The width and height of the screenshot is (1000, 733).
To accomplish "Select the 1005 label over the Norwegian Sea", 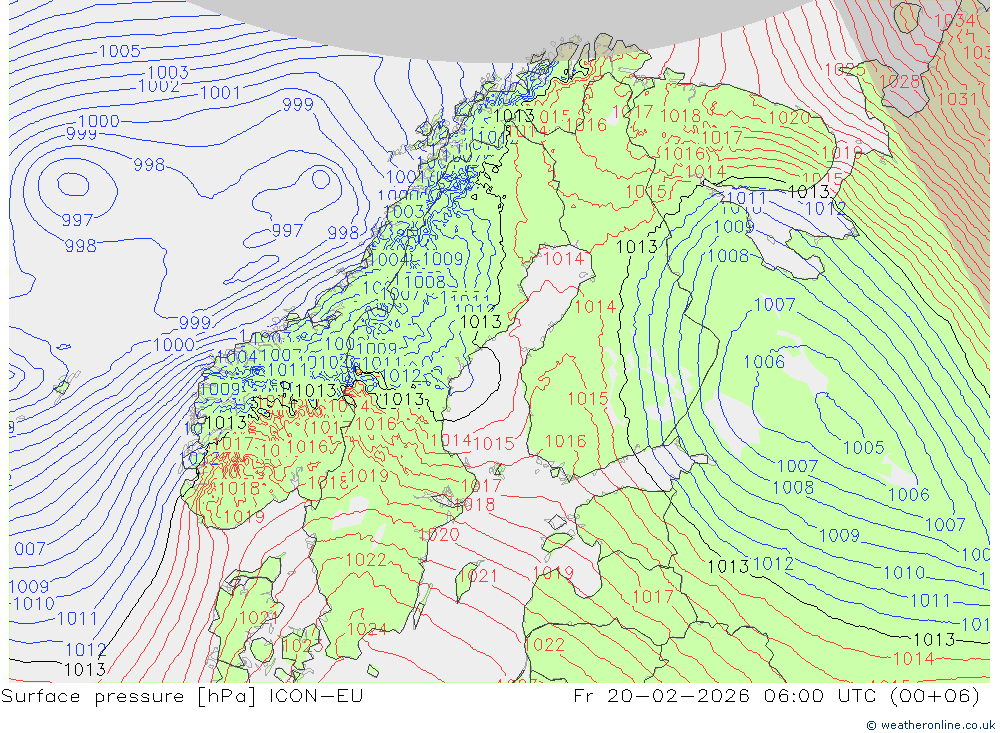I will tap(120, 51).
